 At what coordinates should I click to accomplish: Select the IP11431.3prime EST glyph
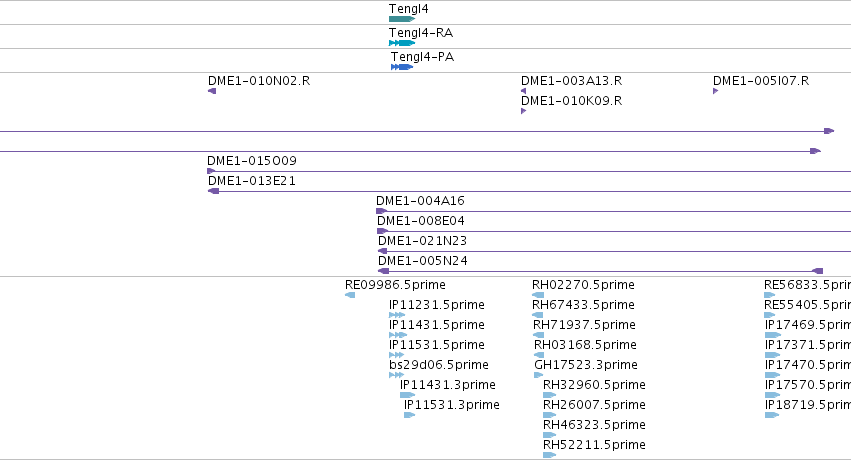(x=408, y=395)
